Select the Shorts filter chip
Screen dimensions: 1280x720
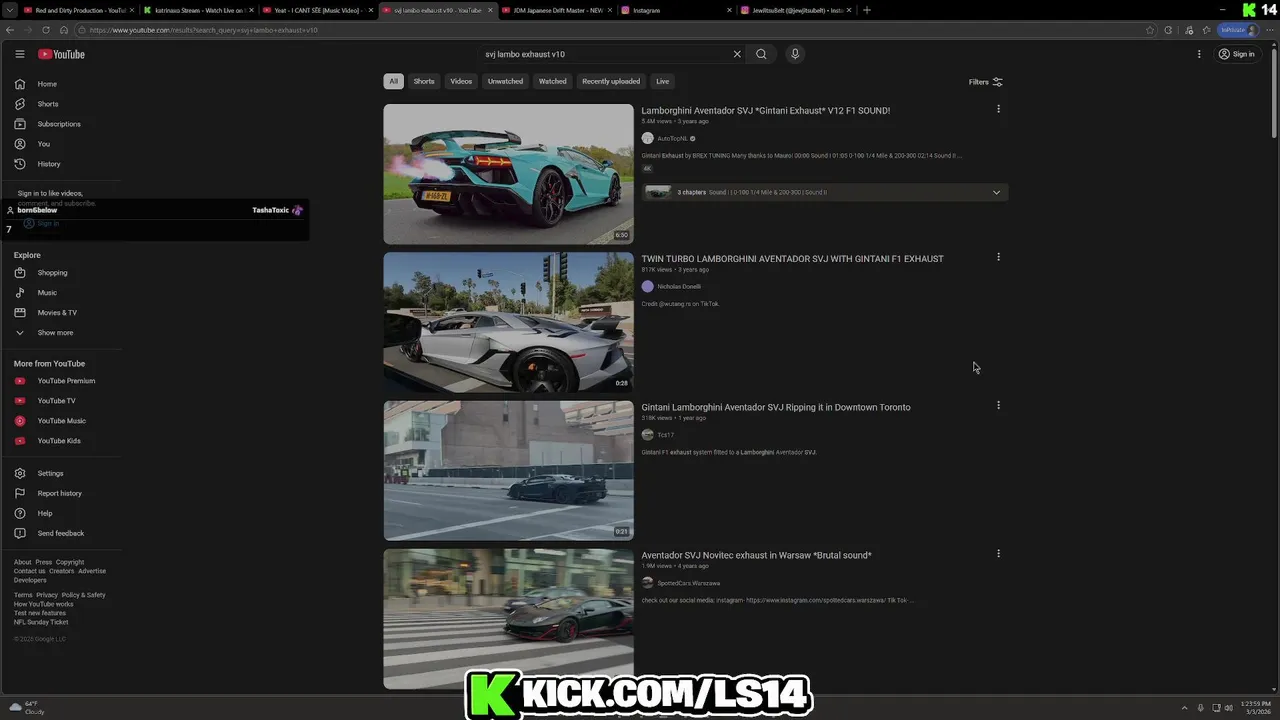(424, 81)
